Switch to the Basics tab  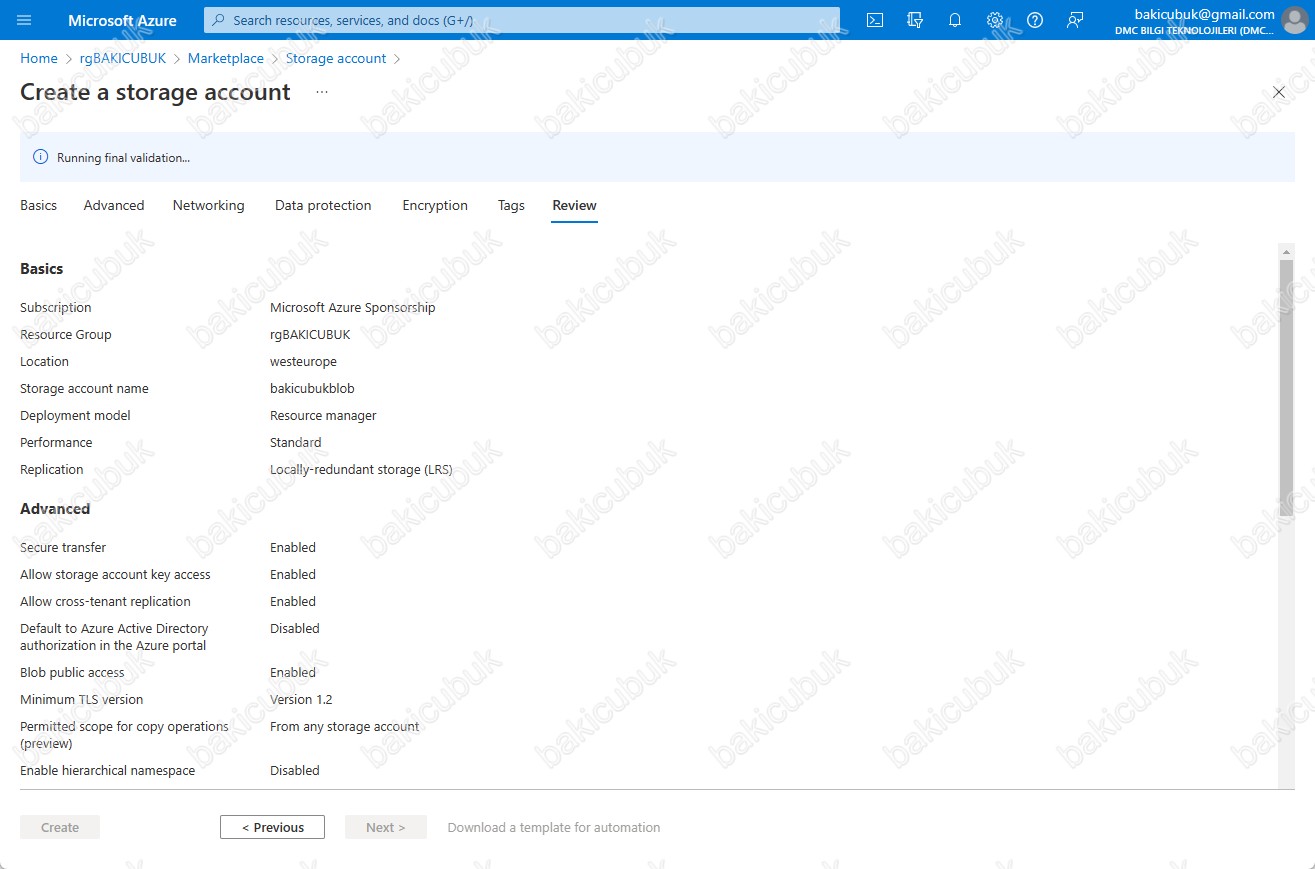pyautogui.click(x=39, y=205)
